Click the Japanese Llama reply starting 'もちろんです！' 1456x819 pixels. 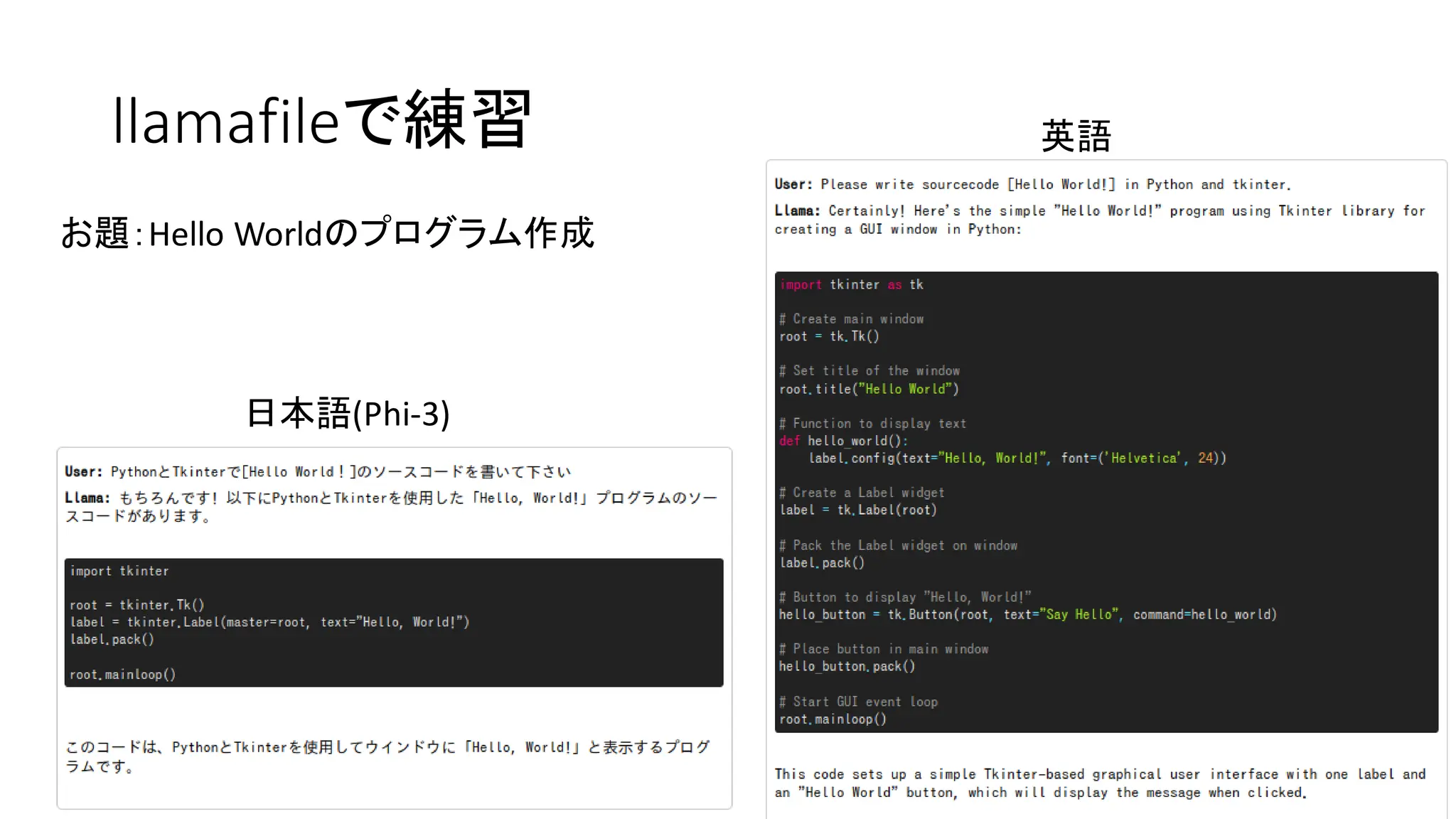(391, 507)
